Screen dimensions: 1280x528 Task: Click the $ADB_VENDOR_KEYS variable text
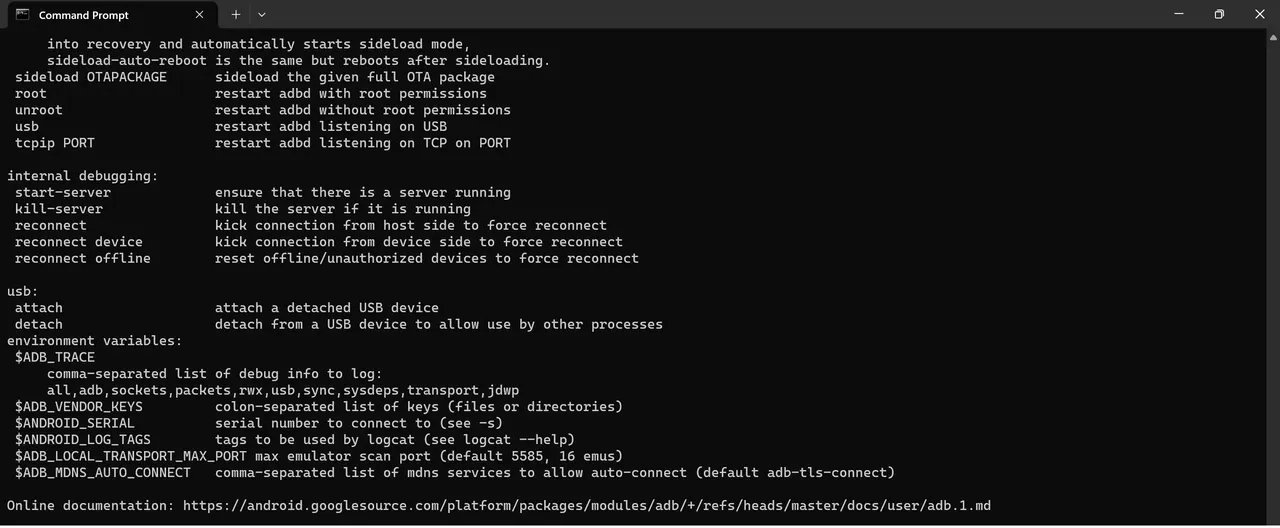(79, 407)
